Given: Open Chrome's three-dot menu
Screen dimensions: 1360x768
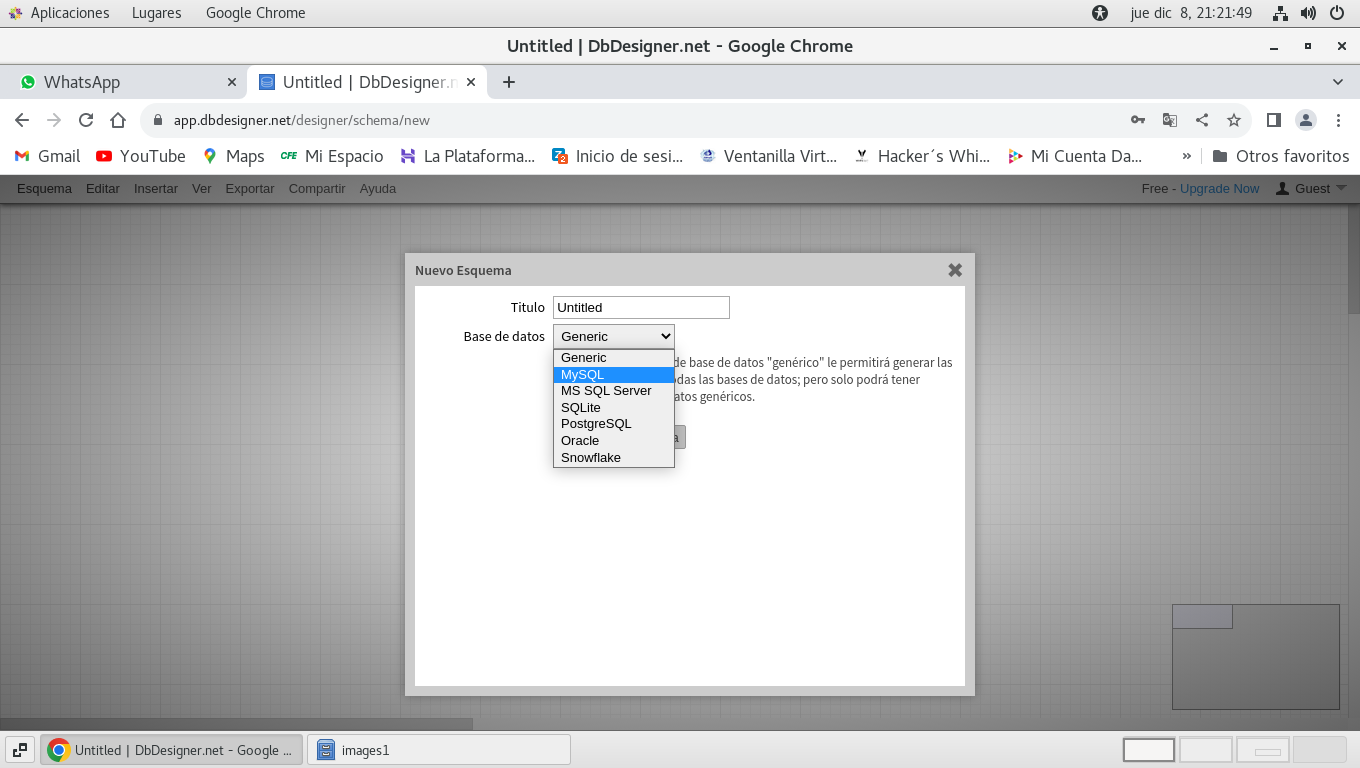Looking at the screenshot, I should (x=1339, y=120).
